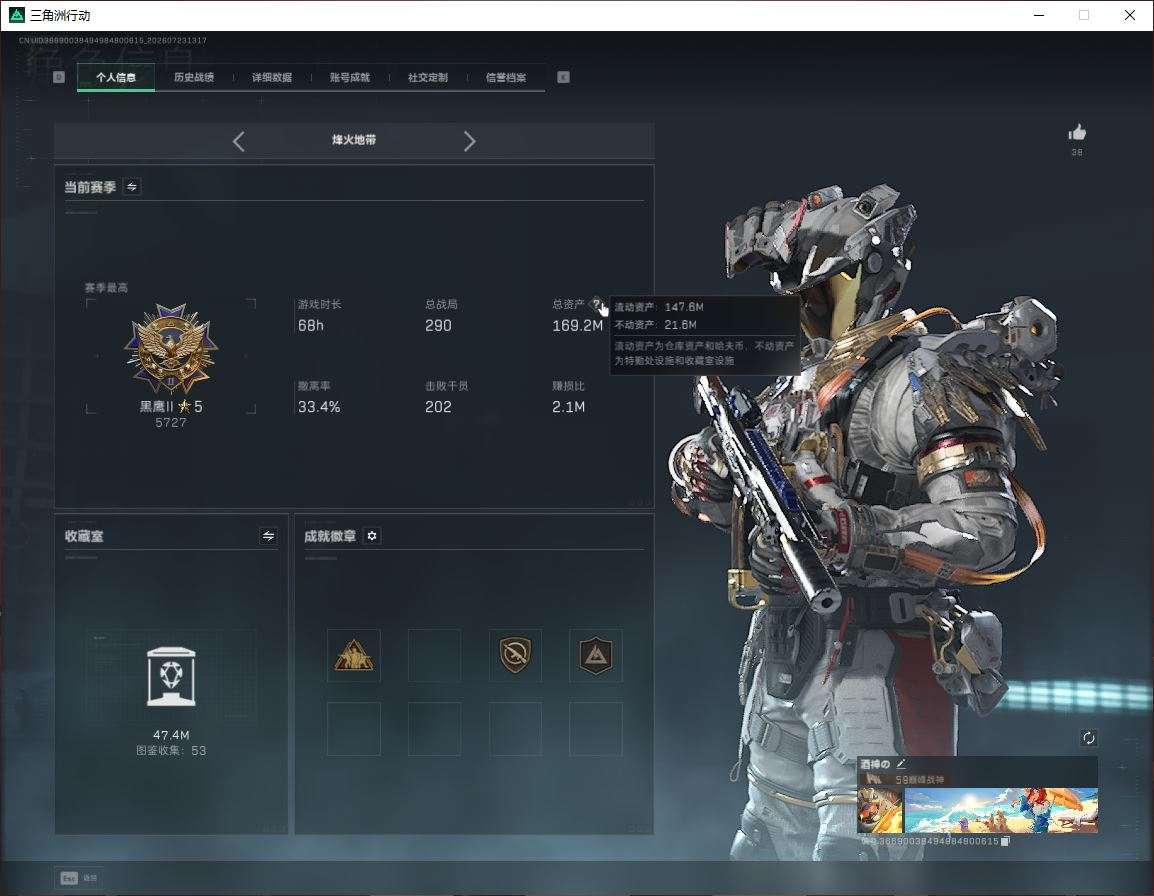Switch to the 历史战绩 tab
The height and width of the screenshot is (896, 1154).
(194, 77)
